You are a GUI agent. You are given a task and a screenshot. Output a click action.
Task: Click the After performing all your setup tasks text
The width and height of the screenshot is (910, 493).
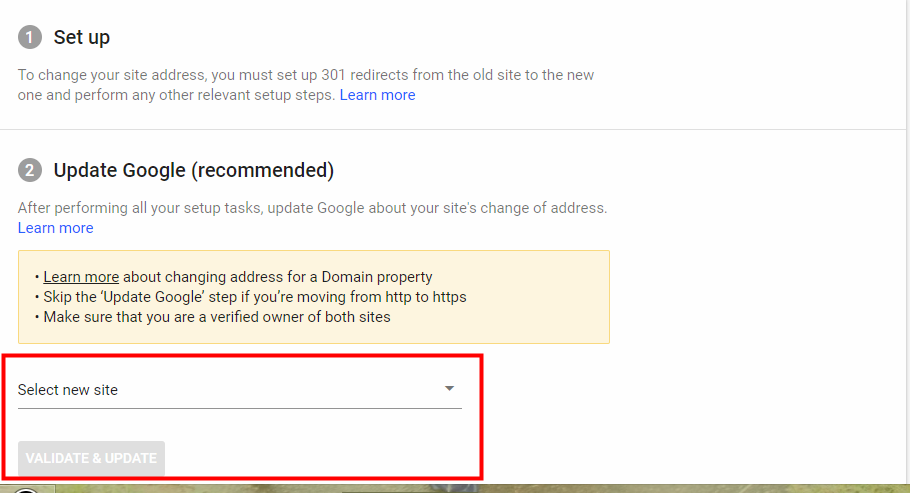coord(312,208)
